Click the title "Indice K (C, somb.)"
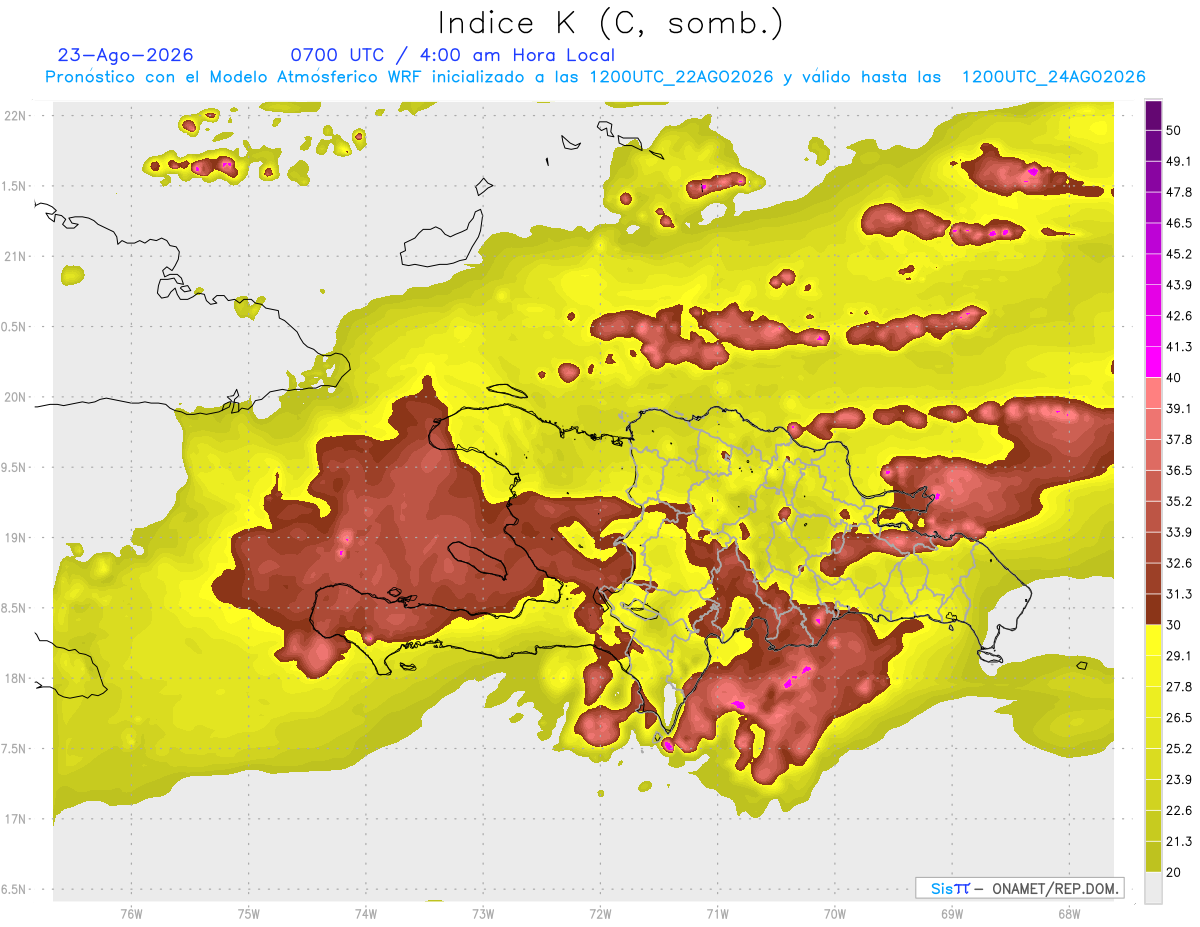 click(x=610, y=23)
